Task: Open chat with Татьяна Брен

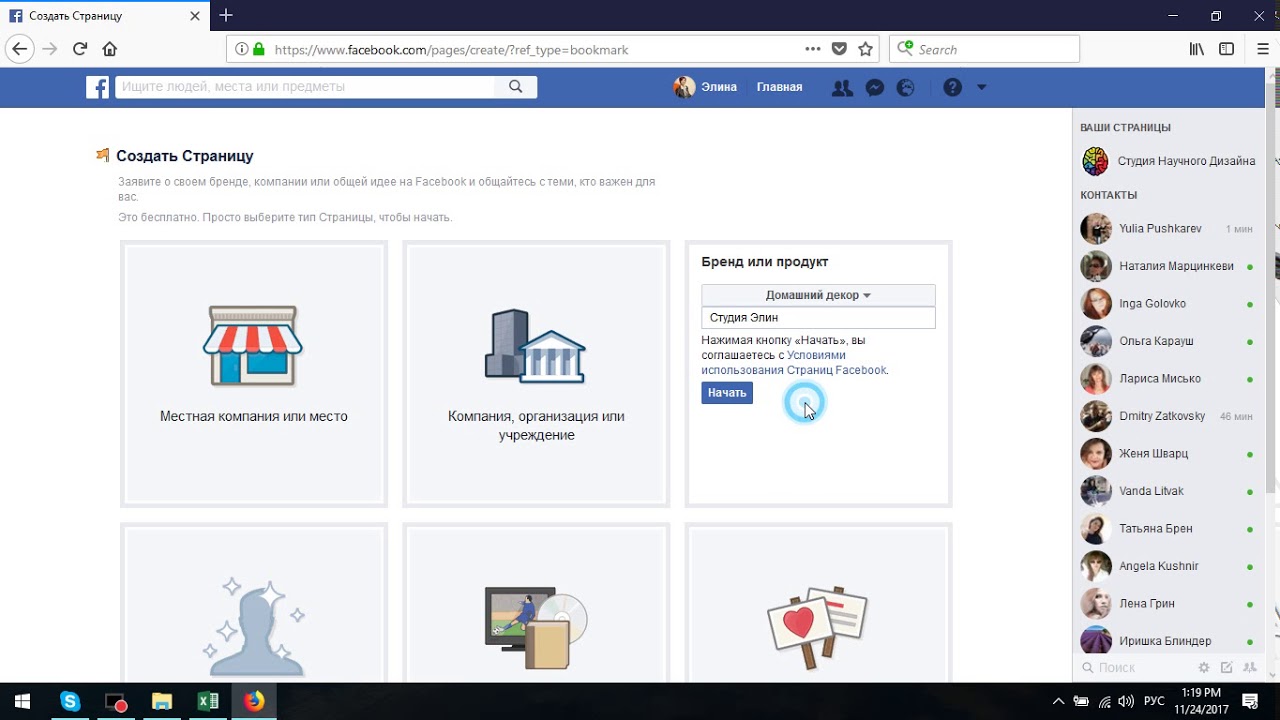Action: (x=1168, y=529)
